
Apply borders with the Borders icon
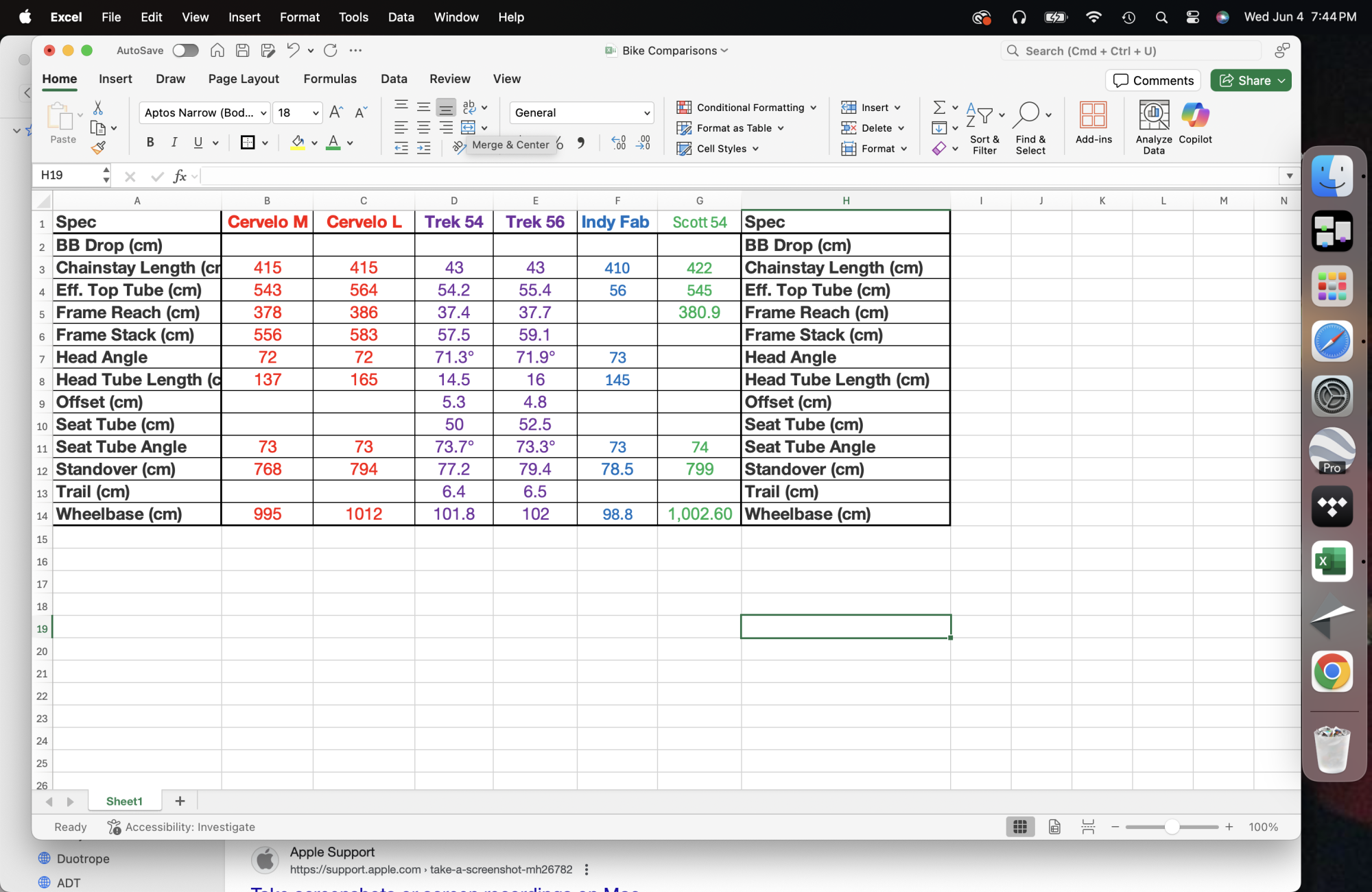248,143
